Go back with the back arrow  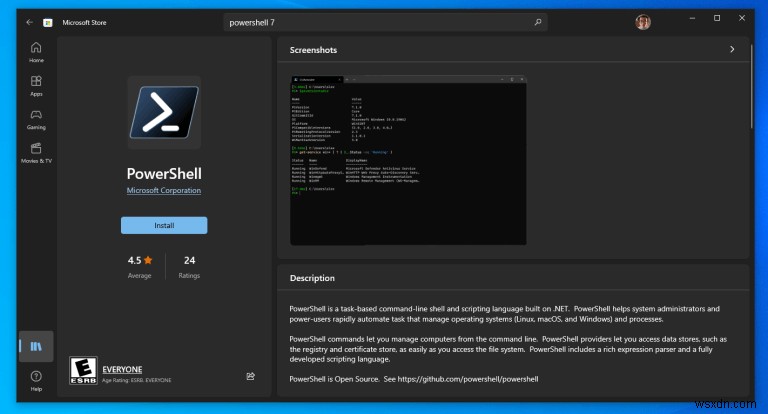29,23
